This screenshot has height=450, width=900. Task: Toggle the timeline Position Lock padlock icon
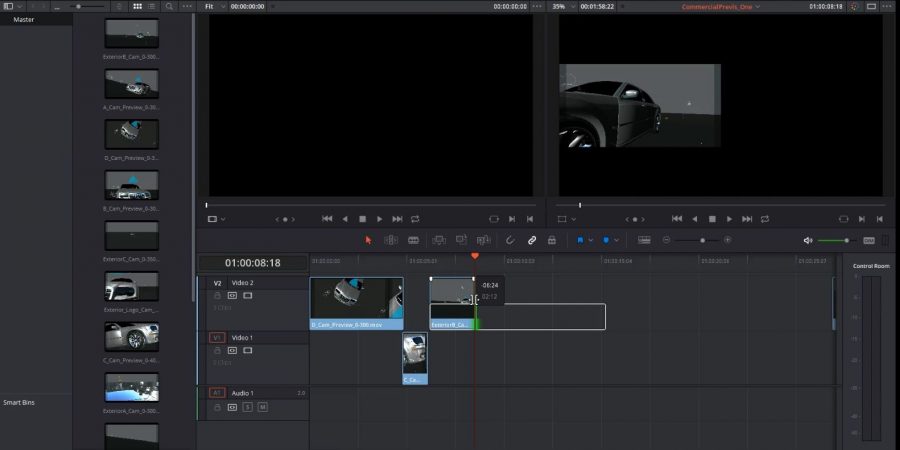pos(553,240)
